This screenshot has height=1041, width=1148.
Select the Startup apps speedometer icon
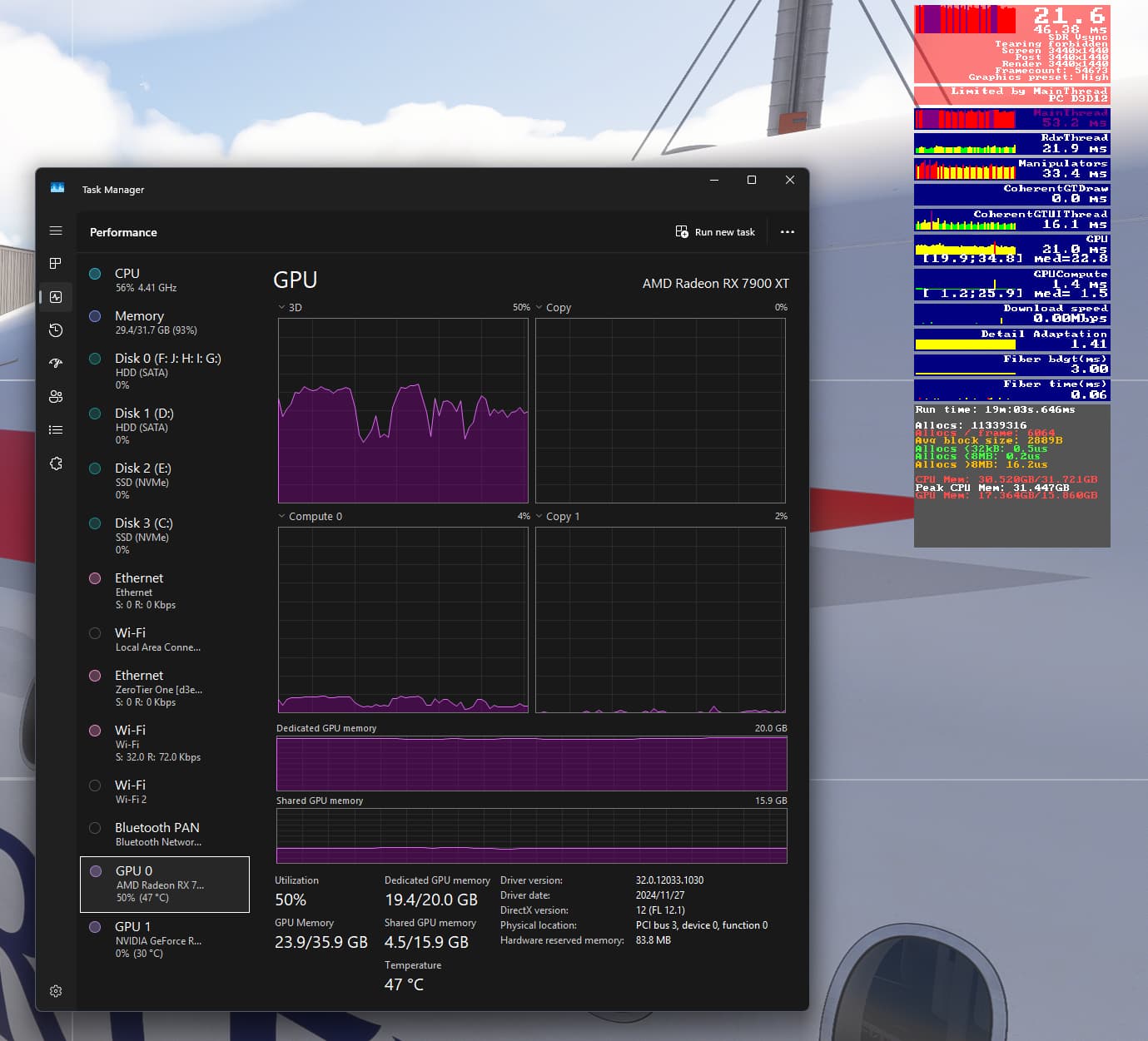(x=56, y=364)
